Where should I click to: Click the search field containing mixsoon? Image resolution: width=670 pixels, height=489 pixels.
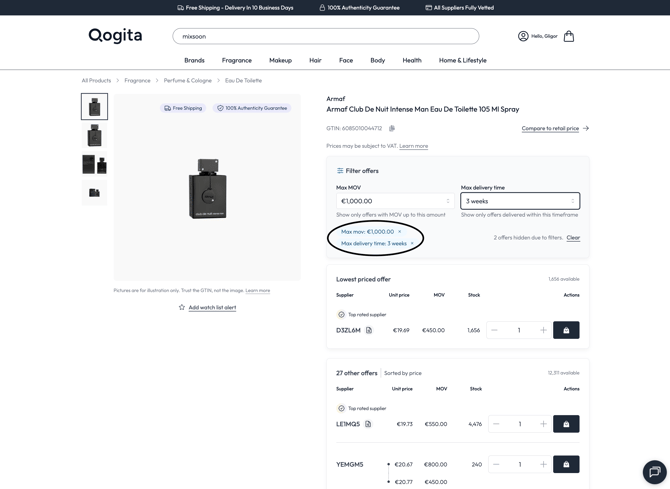(x=325, y=36)
